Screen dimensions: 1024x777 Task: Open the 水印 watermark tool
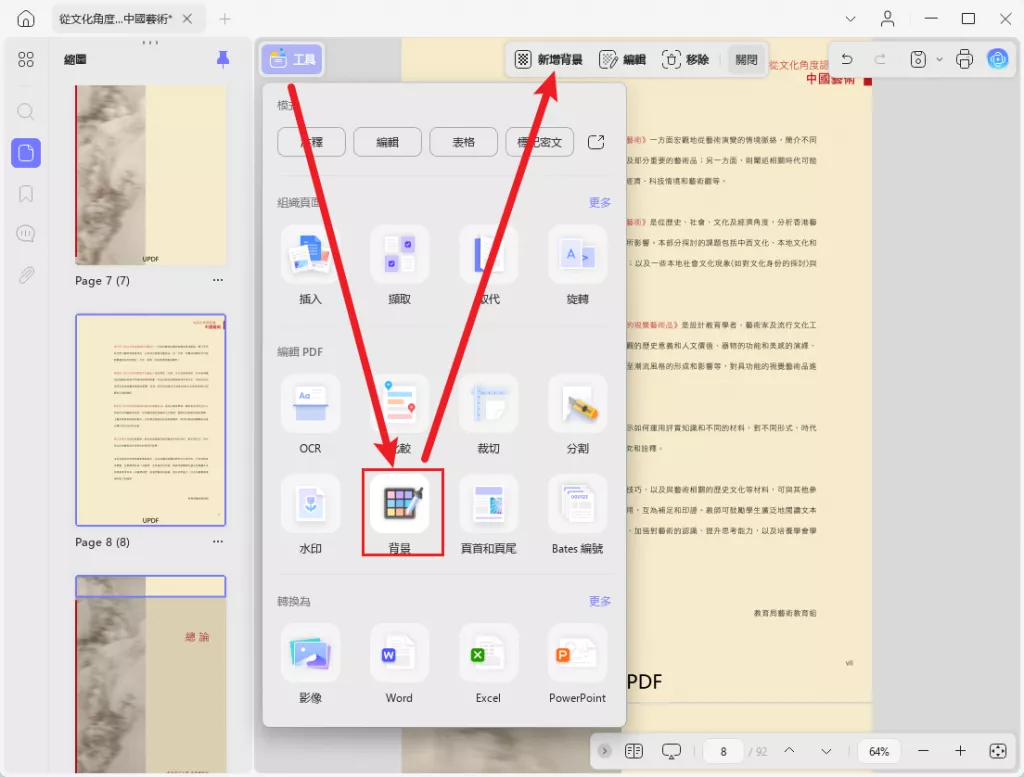pos(309,505)
